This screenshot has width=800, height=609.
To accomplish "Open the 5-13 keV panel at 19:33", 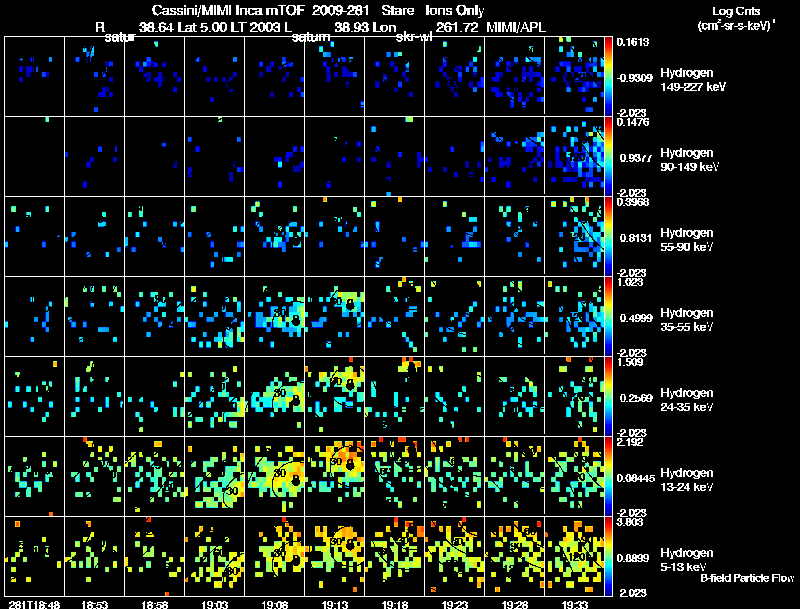I will click(x=574, y=556).
